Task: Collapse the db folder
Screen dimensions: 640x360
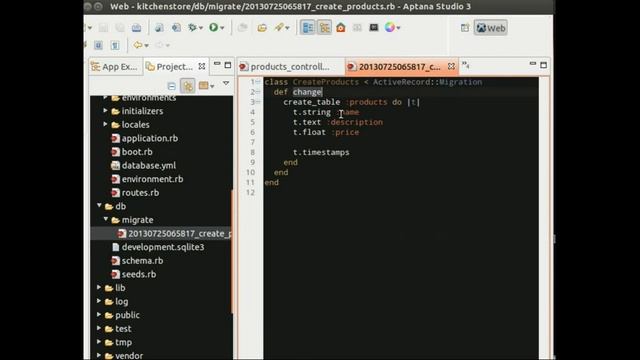Action: [x=99, y=206]
